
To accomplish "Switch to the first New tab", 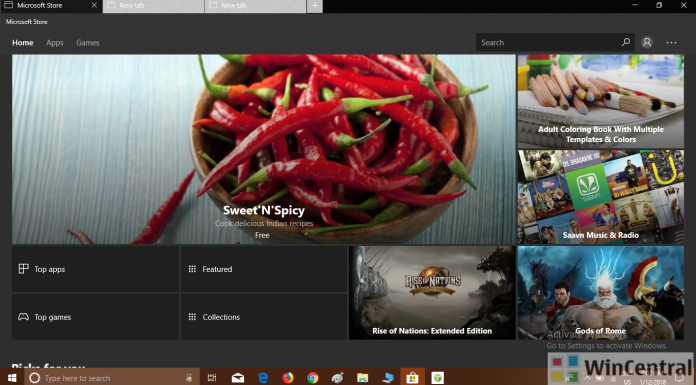I will tap(154, 6).
